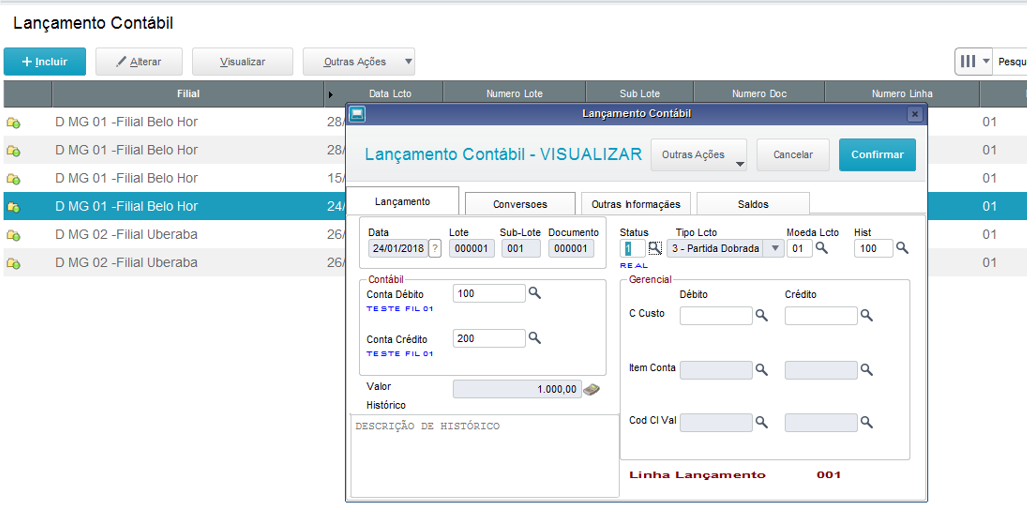Click the Data field 24/01/2018
The image size is (1027, 517).
(x=398, y=248)
